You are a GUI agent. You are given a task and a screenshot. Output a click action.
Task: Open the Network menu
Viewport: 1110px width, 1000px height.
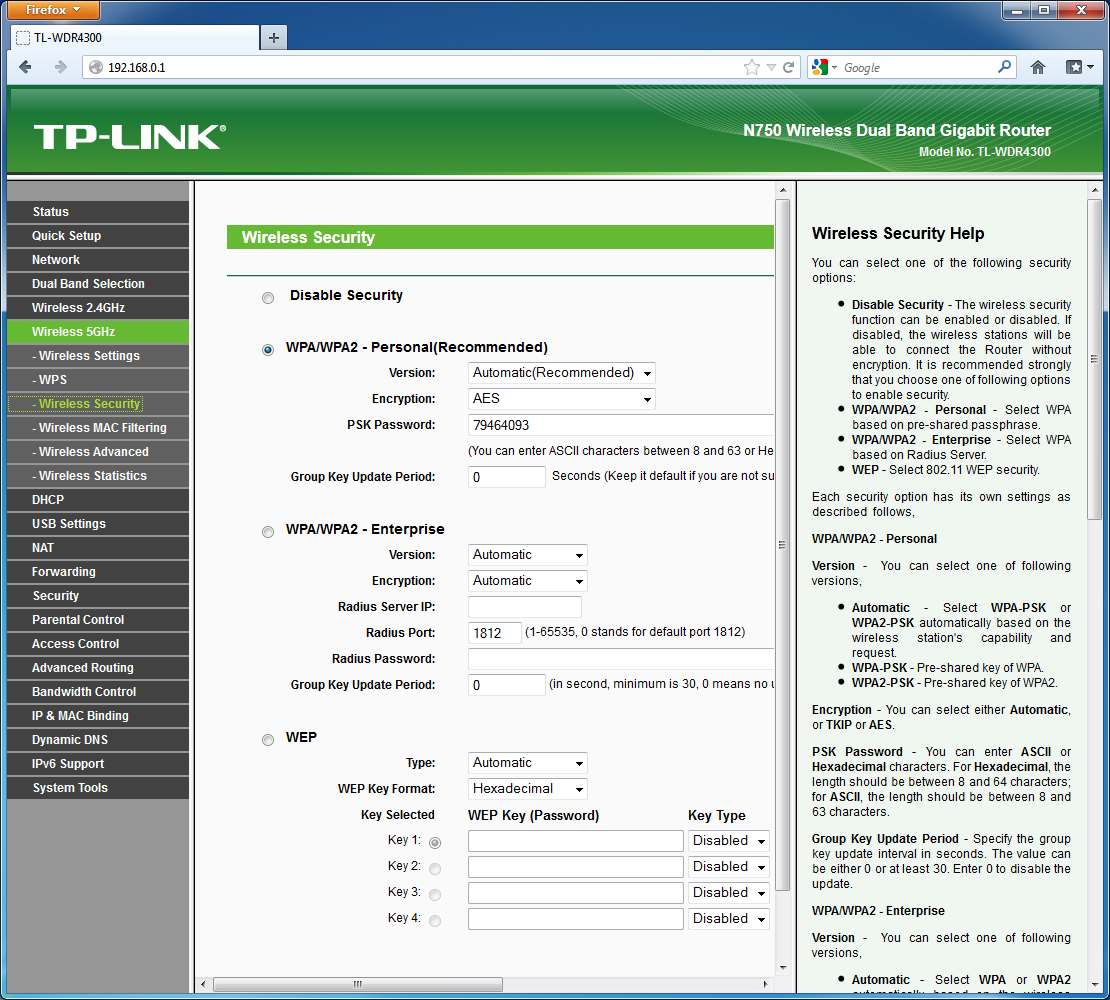(98, 260)
